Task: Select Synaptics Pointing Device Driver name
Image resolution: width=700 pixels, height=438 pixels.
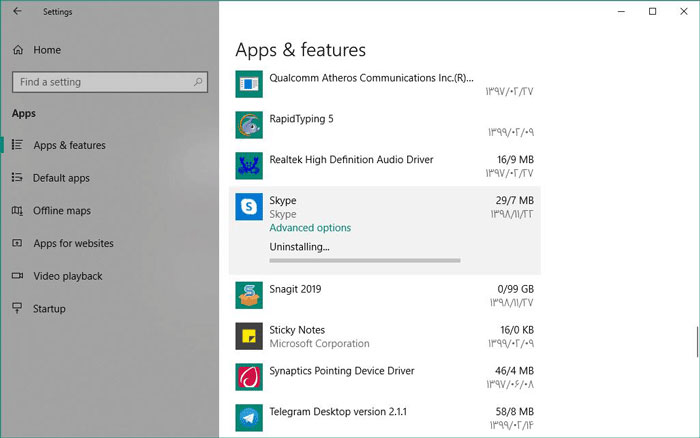Action: 342,371
